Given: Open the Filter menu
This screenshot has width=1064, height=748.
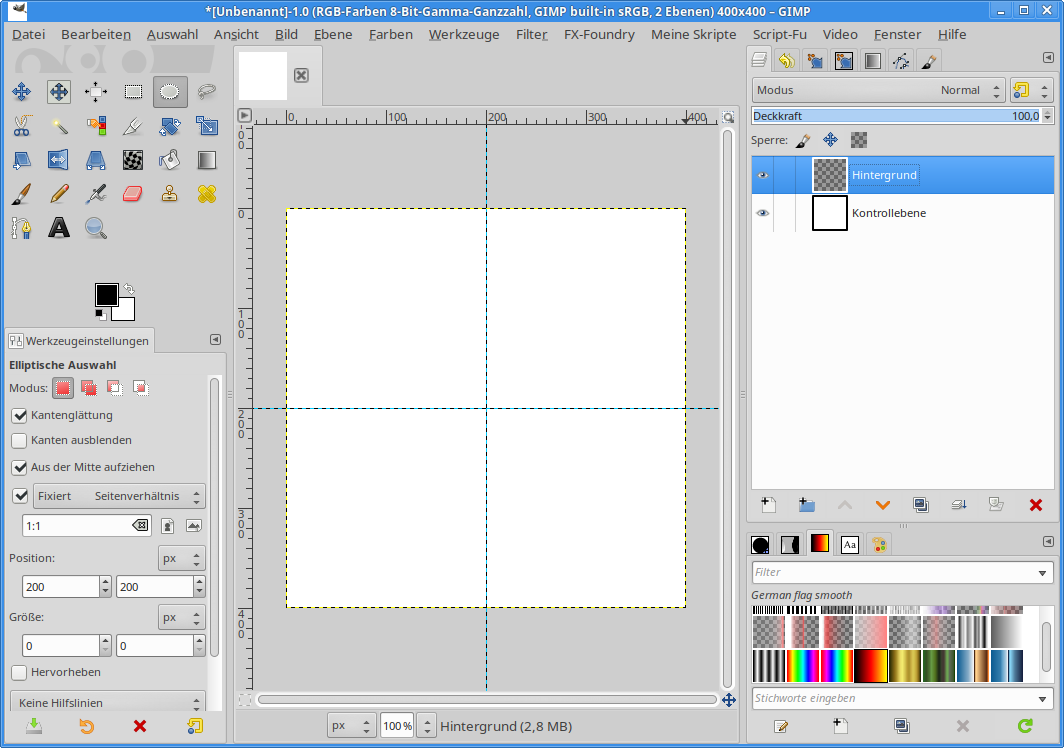Looking at the screenshot, I should [x=531, y=34].
